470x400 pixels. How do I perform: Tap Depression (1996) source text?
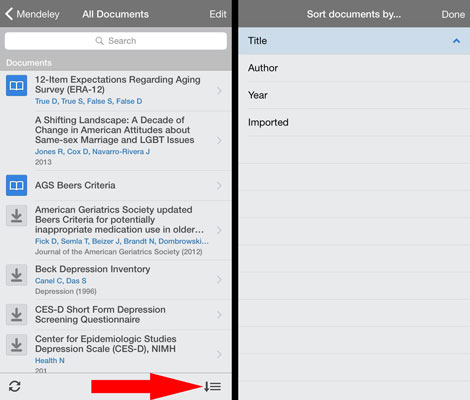66,291
